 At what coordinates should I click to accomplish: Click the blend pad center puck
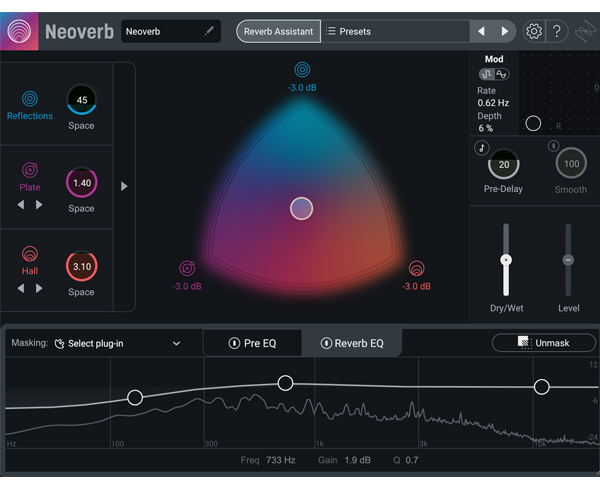[x=302, y=209]
